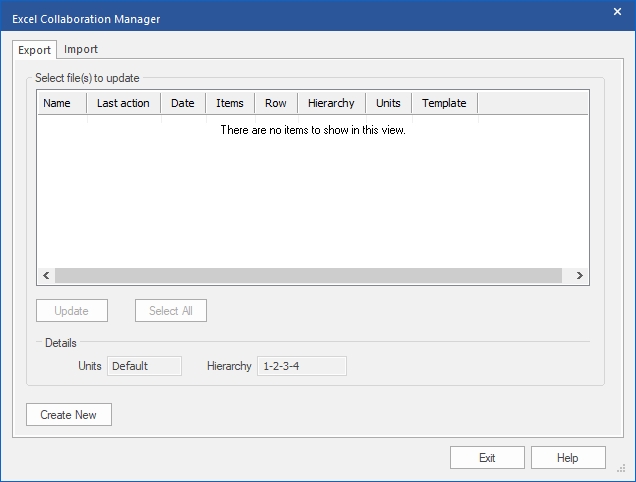Click the left scroll arrow of file list
636x482 pixels.
pyautogui.click(x=46, y=275)
